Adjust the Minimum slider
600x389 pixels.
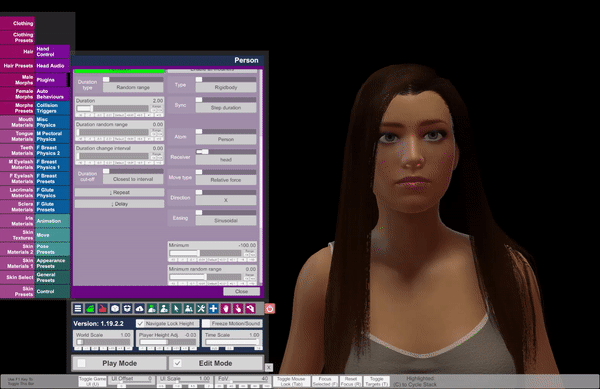click(205, 253)
